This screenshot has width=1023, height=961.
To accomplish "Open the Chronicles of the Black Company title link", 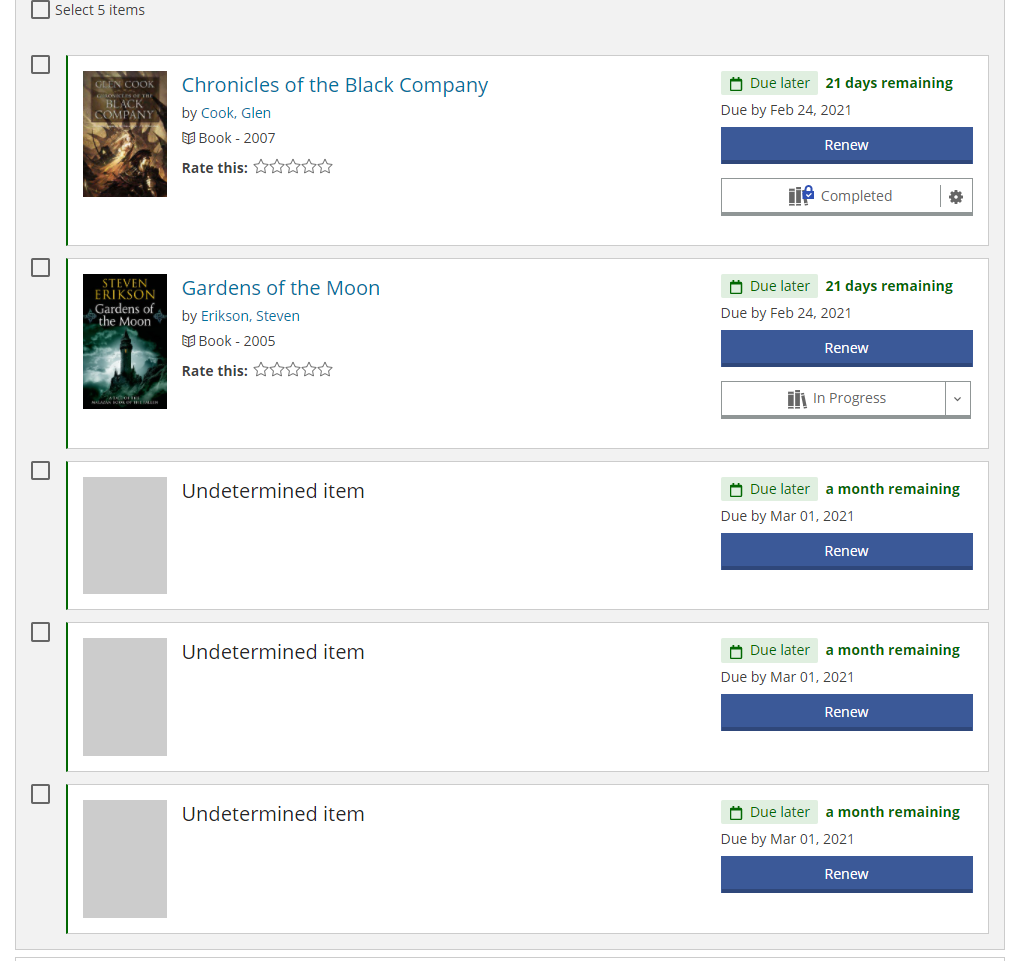I will 335,85.
